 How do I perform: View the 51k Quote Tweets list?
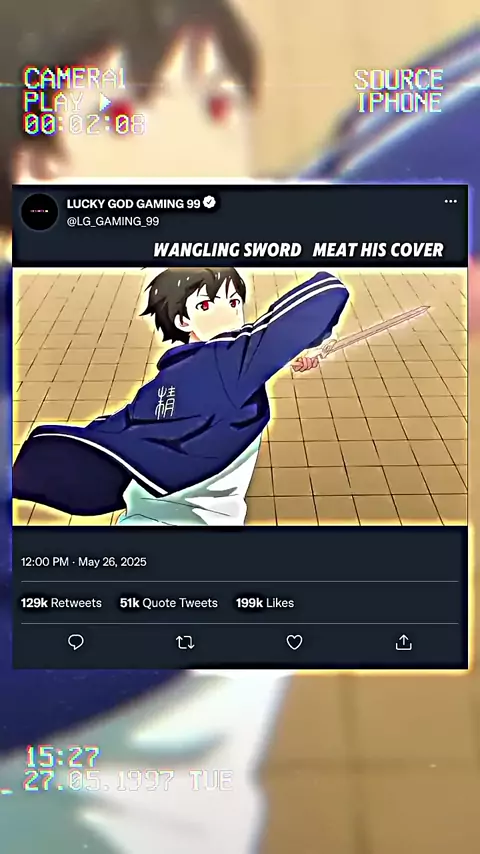(x=168, y=603)
